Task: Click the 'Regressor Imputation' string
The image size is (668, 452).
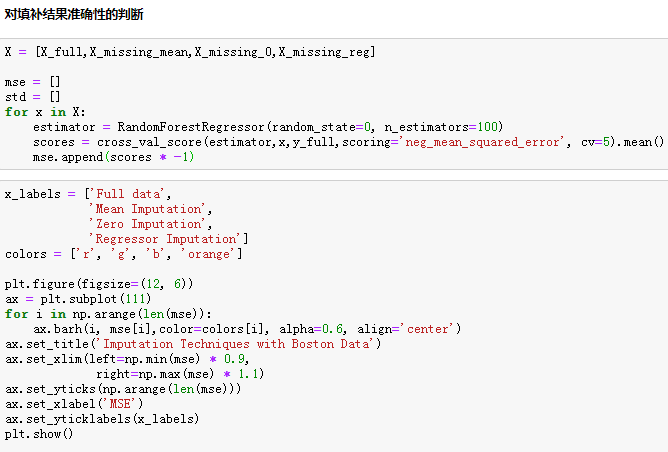Action: tap(168, 239)
